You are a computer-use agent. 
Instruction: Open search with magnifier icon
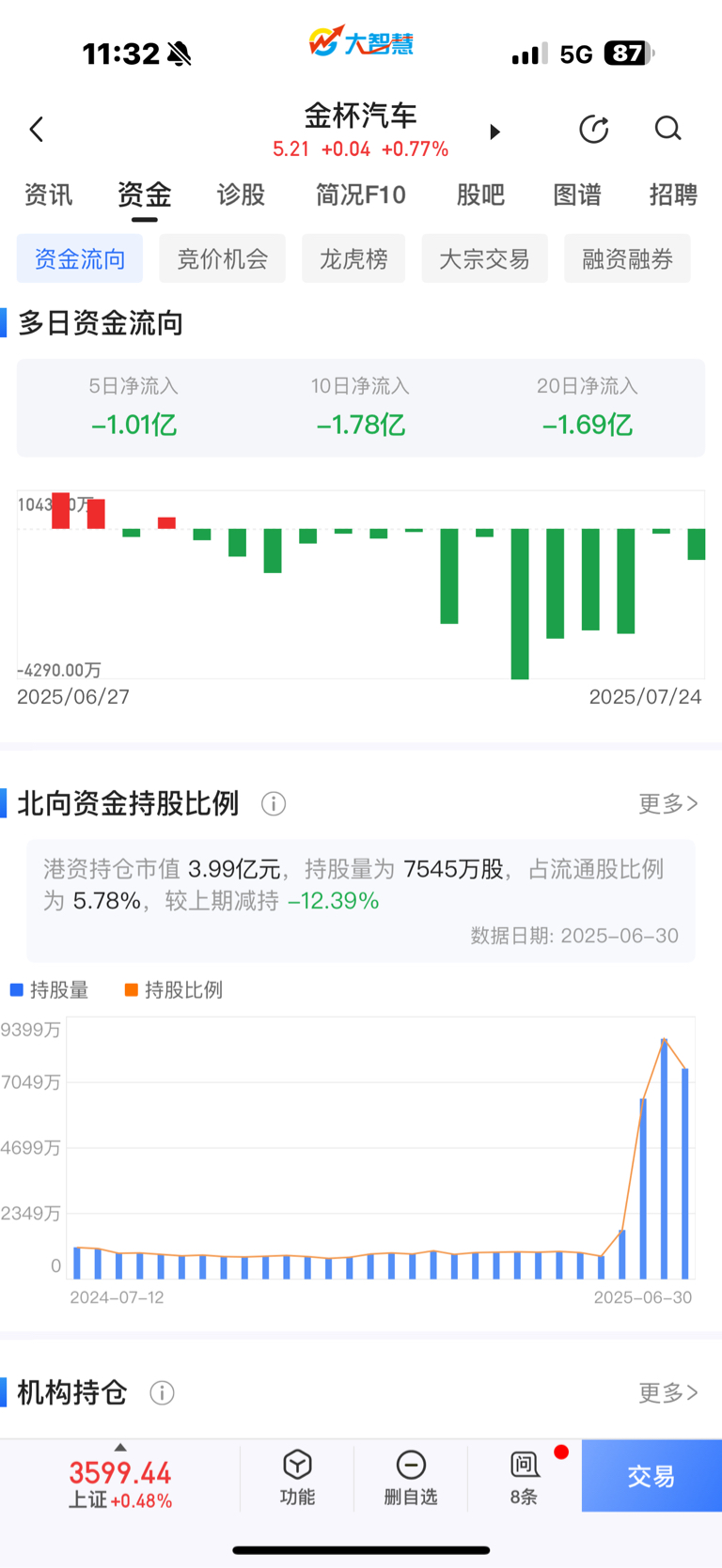tap(667, 129)
